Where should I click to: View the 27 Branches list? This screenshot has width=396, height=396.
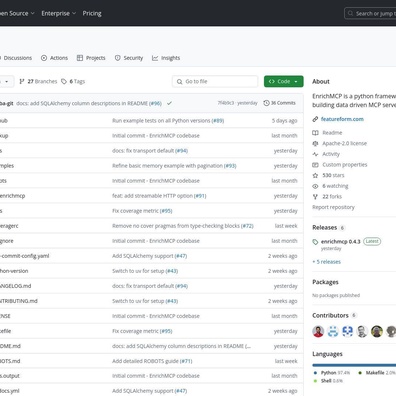coord(38,81)
